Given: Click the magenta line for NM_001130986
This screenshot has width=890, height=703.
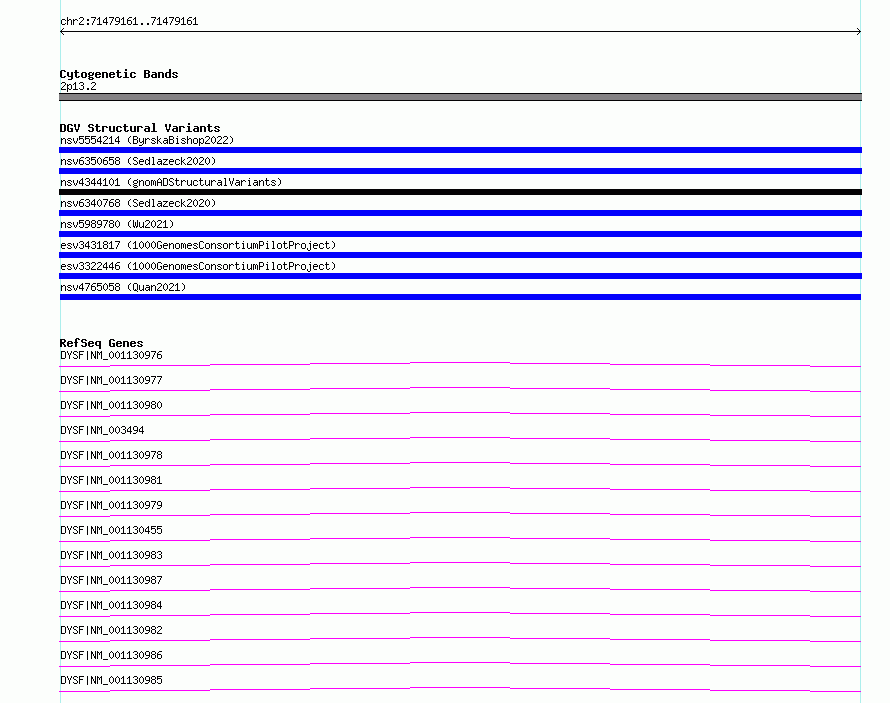Looking at the screenshot, I should [x=460, y=664].
